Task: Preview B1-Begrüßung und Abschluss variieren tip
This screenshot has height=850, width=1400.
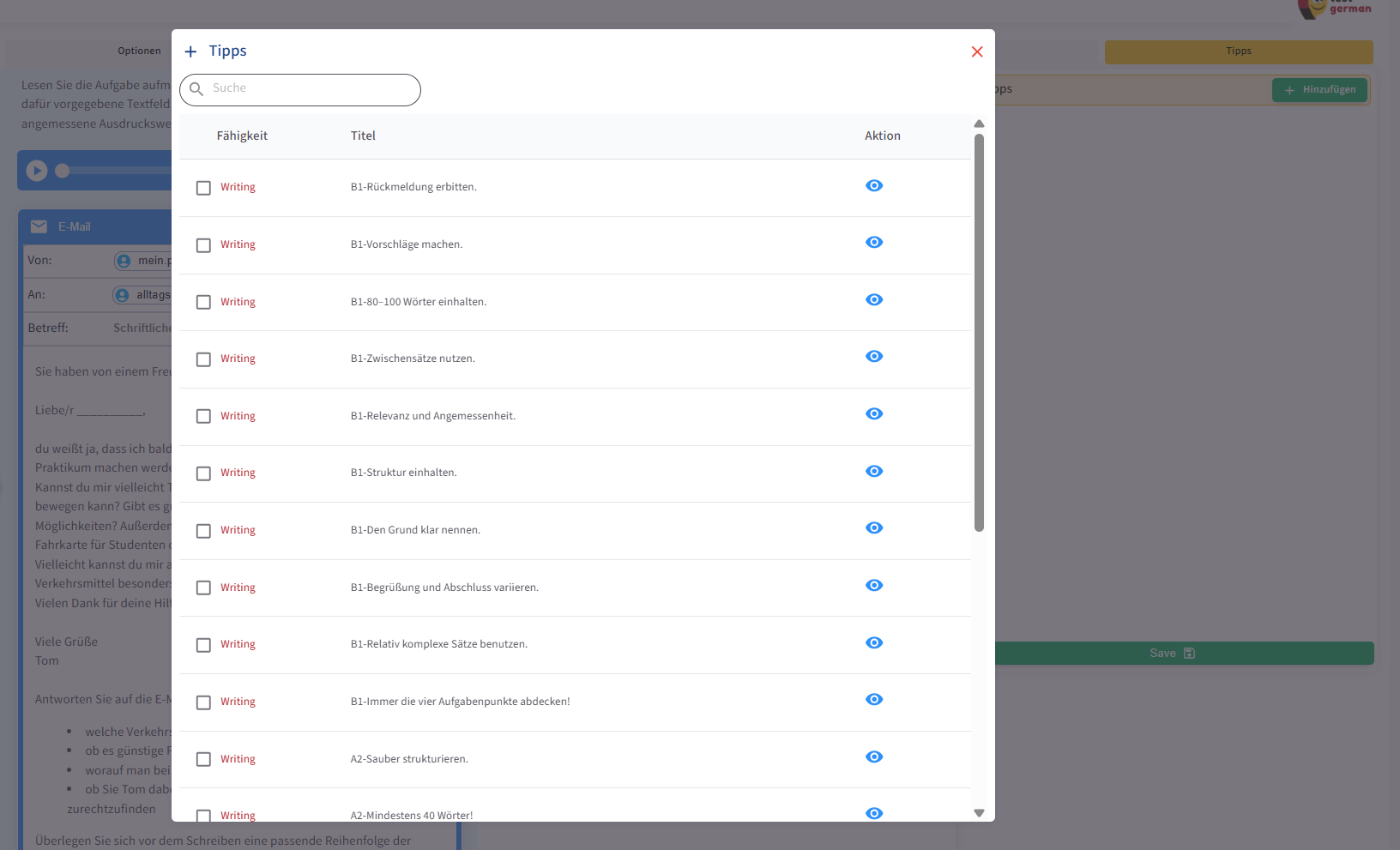Action: [x=873, y=586]
